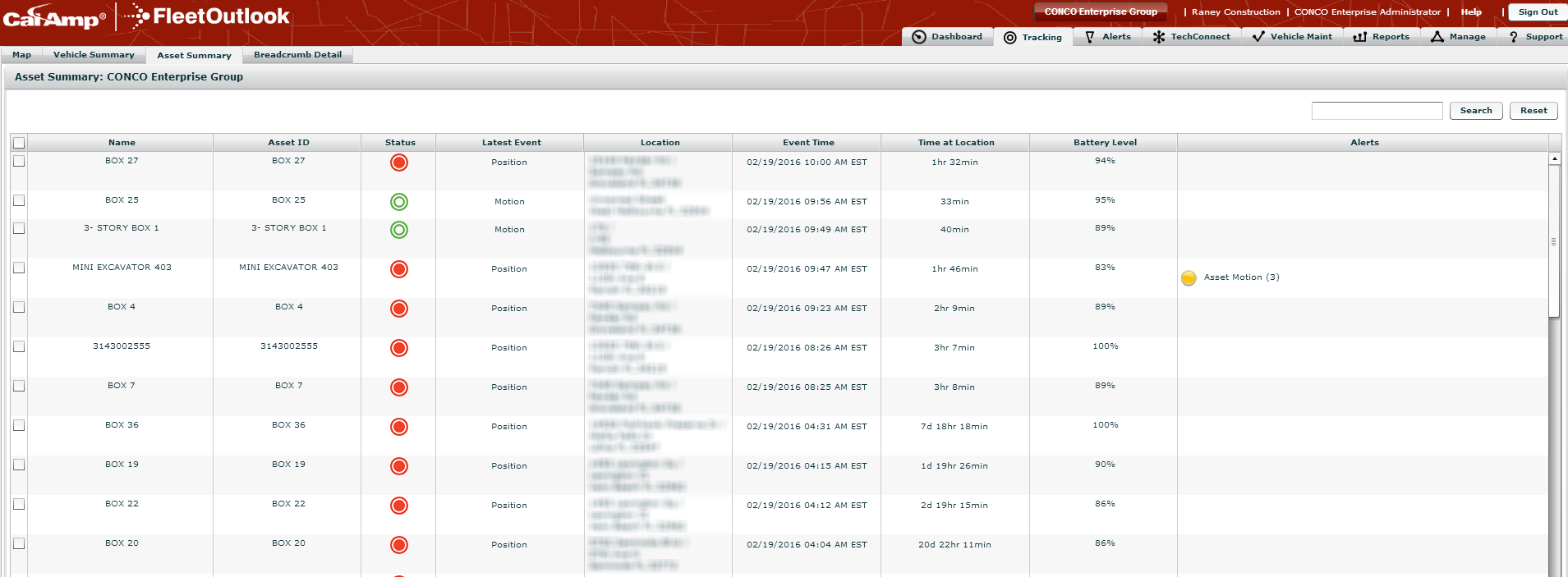Check the box for BOX 27 row
1568x577 pixels.
click(x=19, y=162)
